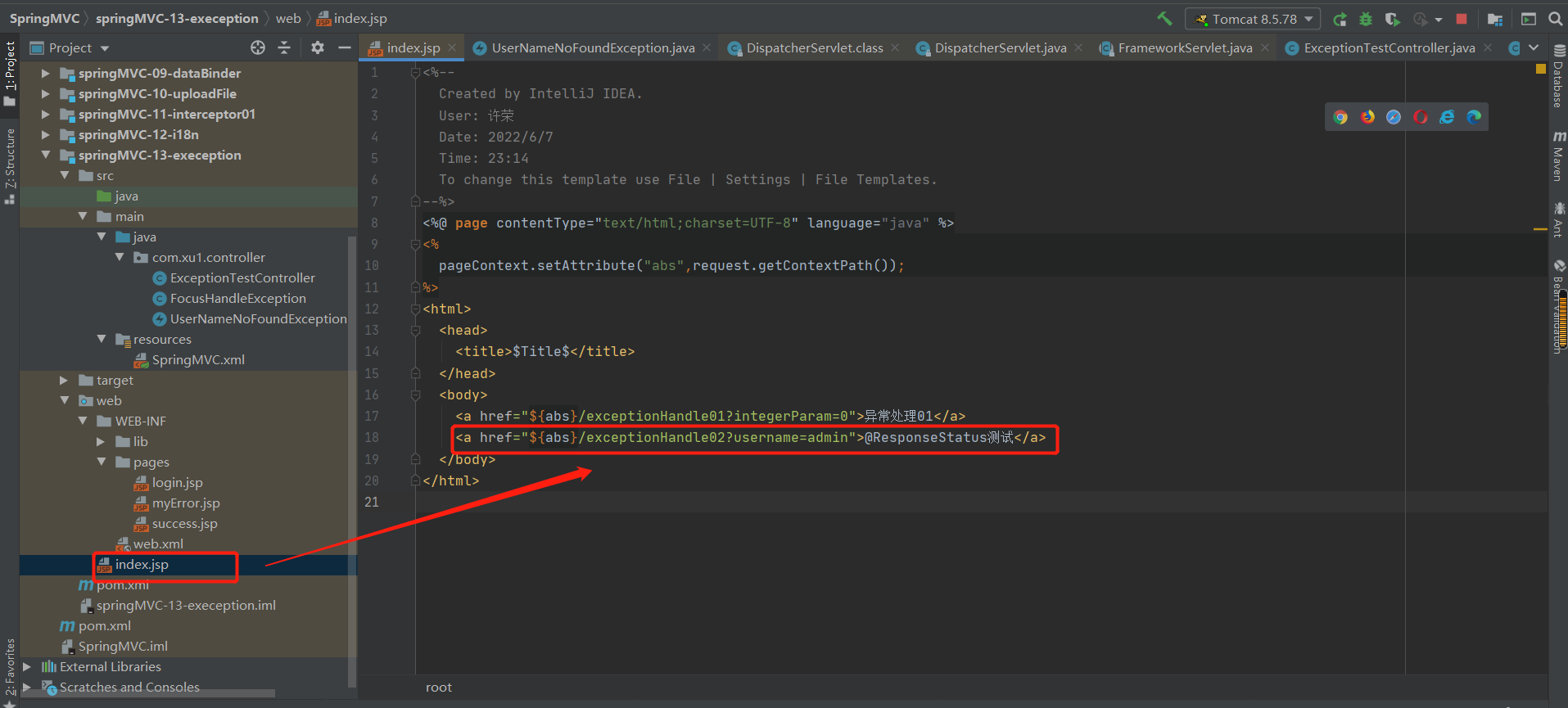Select web.xml in the tree
Image resolution: width=1568 pixels, height=708 pixels.
pos(158,543)
